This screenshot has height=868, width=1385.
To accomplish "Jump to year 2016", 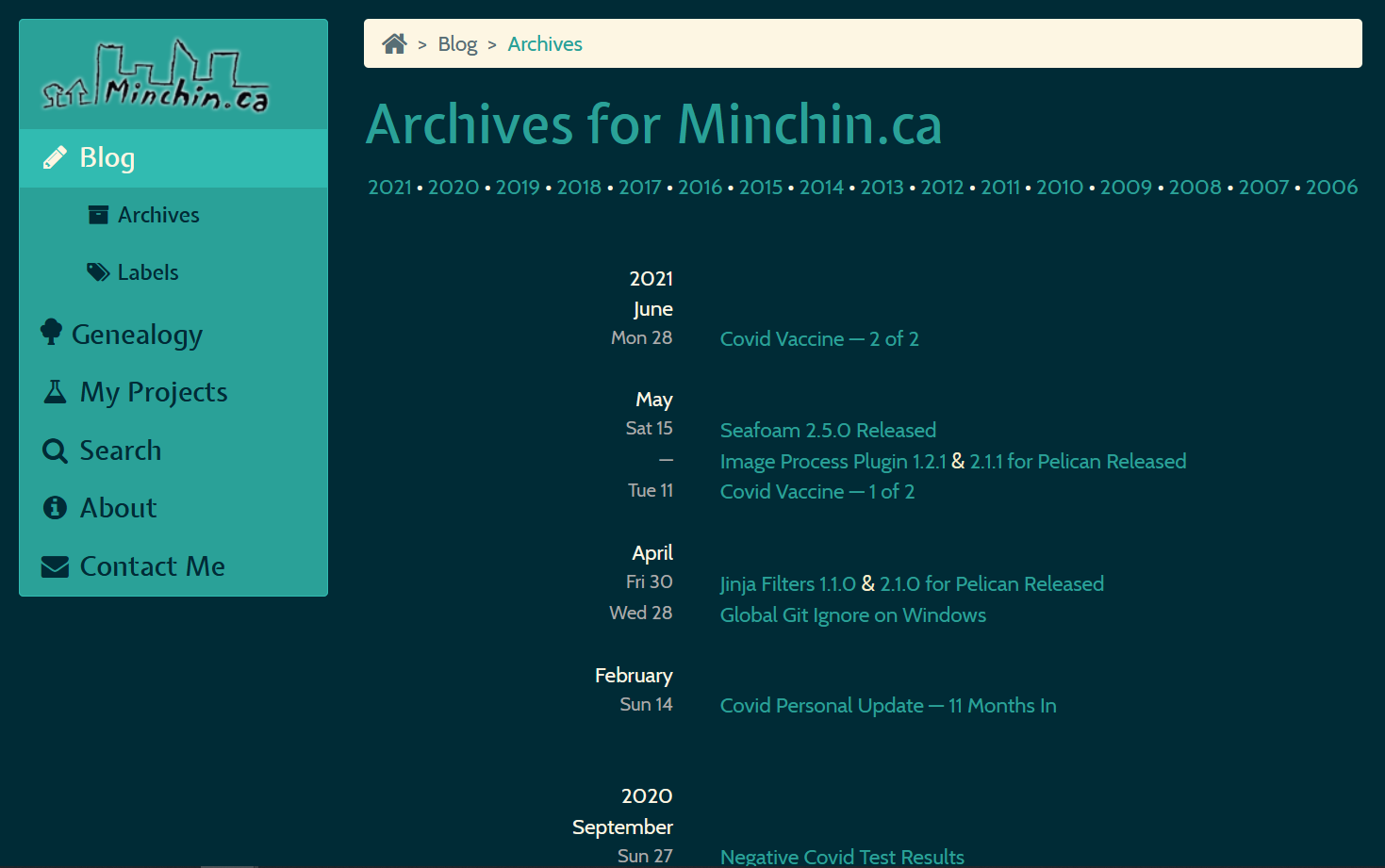I will [x=700, y=187].
